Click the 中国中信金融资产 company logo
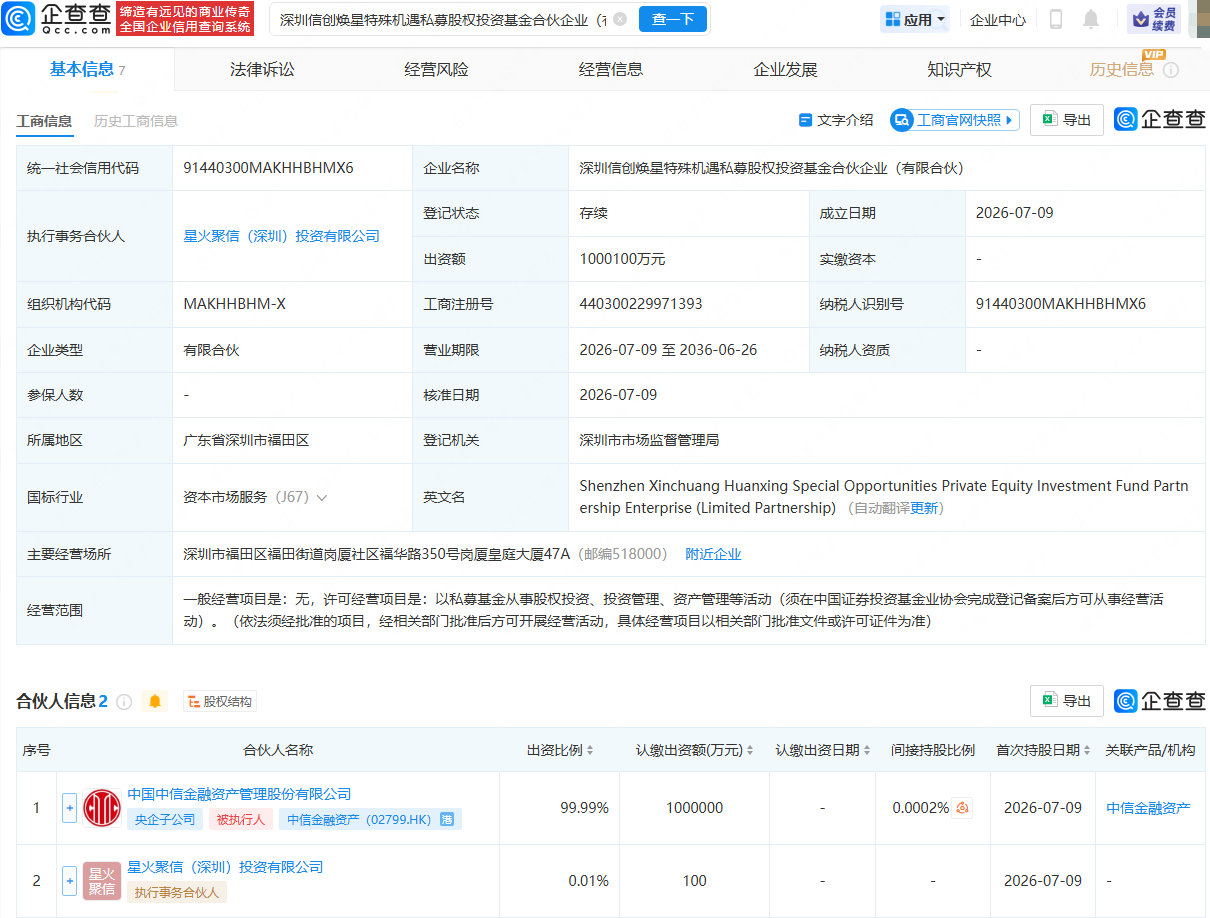 (x=102, y=807)
